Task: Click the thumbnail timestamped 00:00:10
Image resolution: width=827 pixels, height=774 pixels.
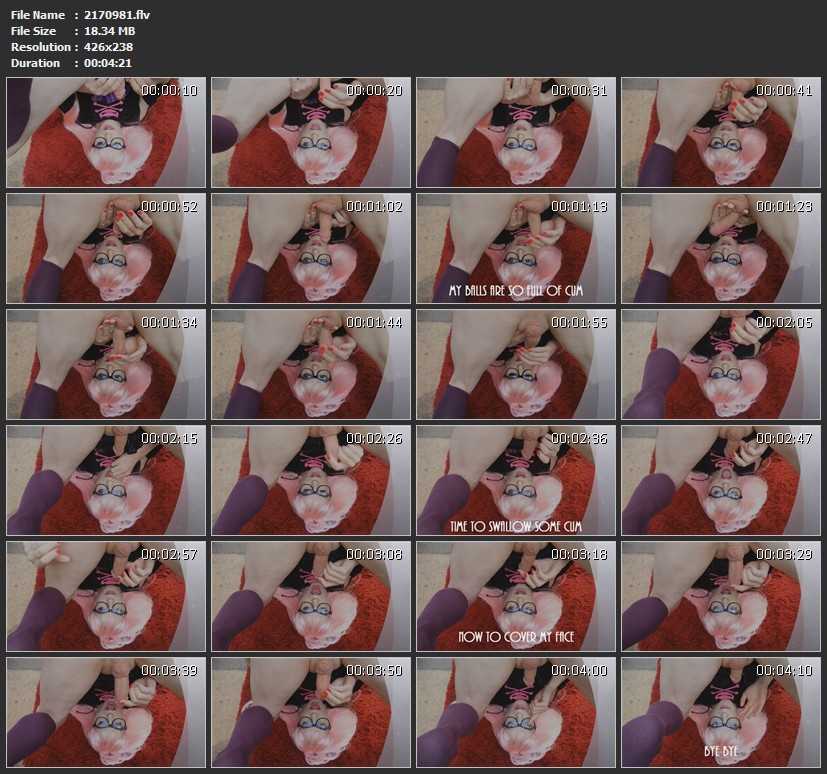Action: [106, 132]
